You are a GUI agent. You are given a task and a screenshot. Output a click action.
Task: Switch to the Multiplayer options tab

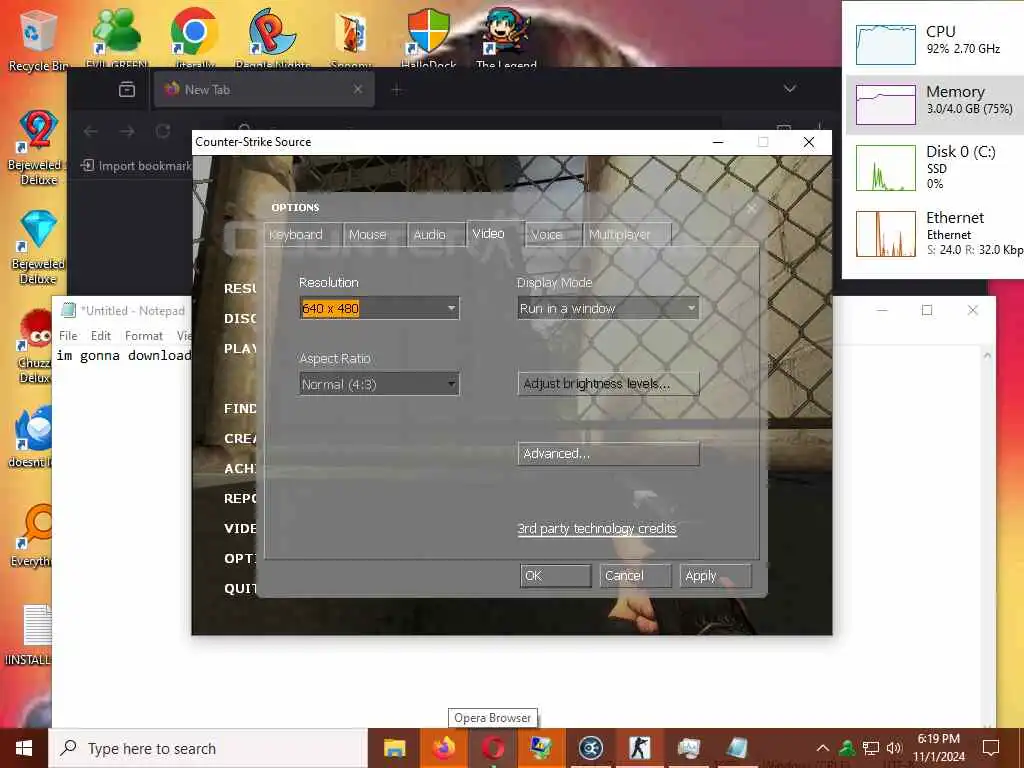coord(627,234)
